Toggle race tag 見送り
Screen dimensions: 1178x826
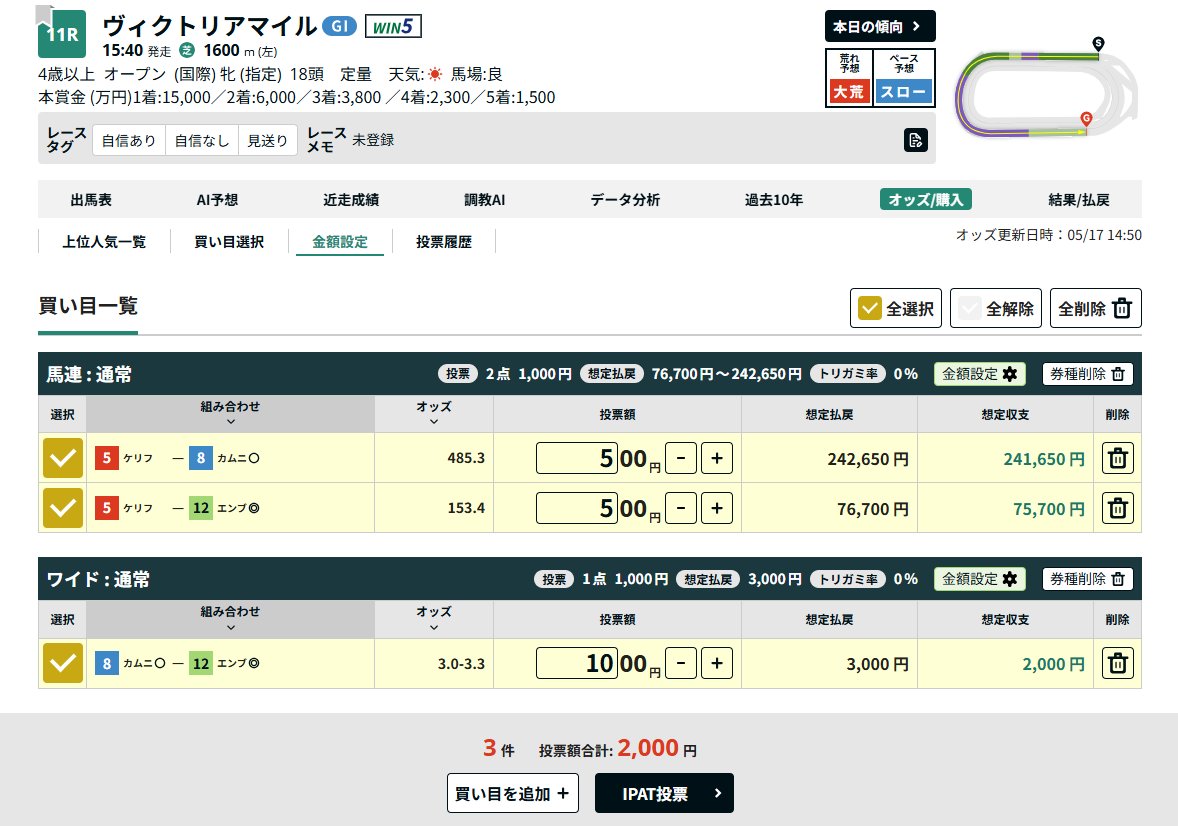267,141
